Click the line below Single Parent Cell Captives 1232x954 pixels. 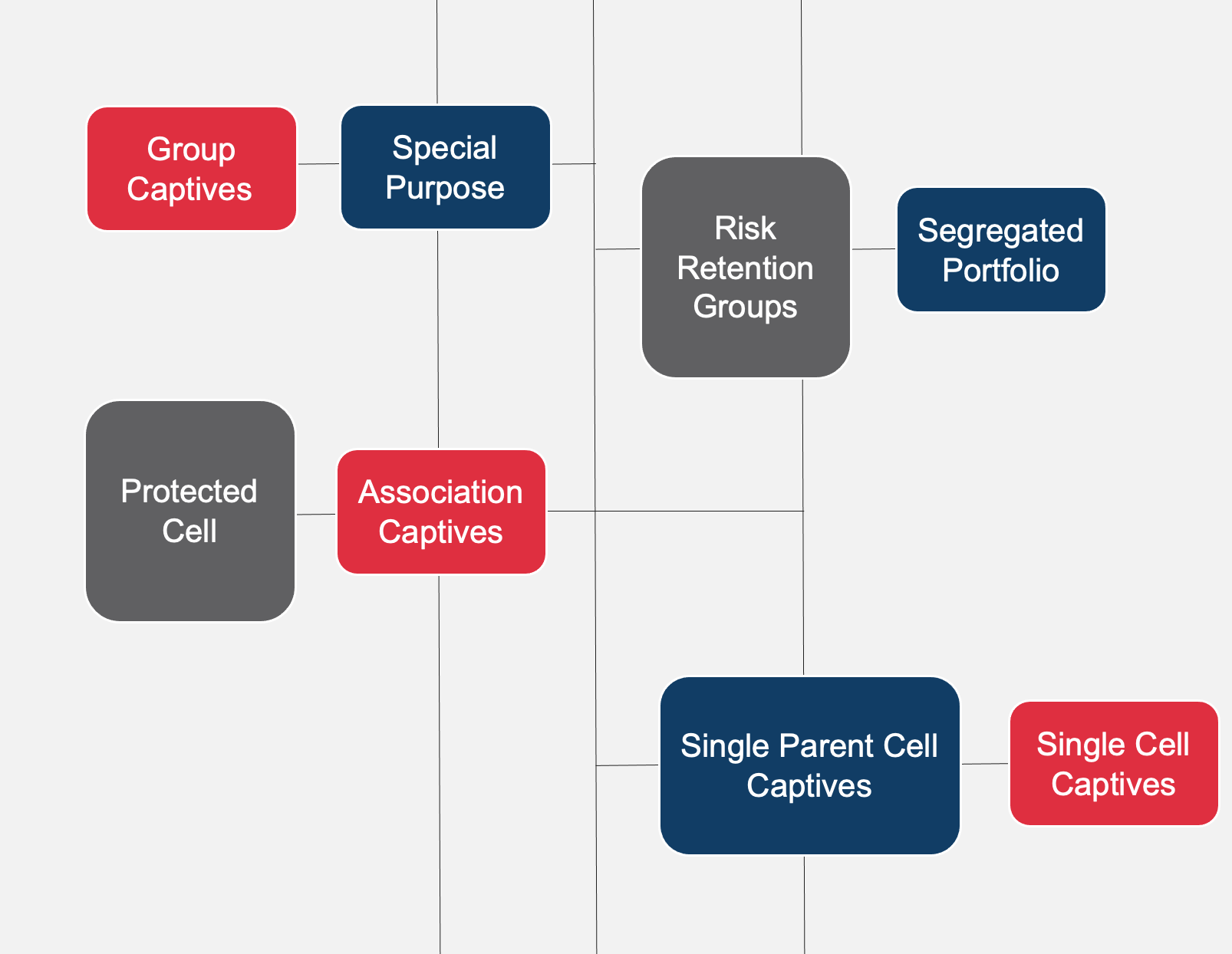pyautogui.click(x=805, y=905)
